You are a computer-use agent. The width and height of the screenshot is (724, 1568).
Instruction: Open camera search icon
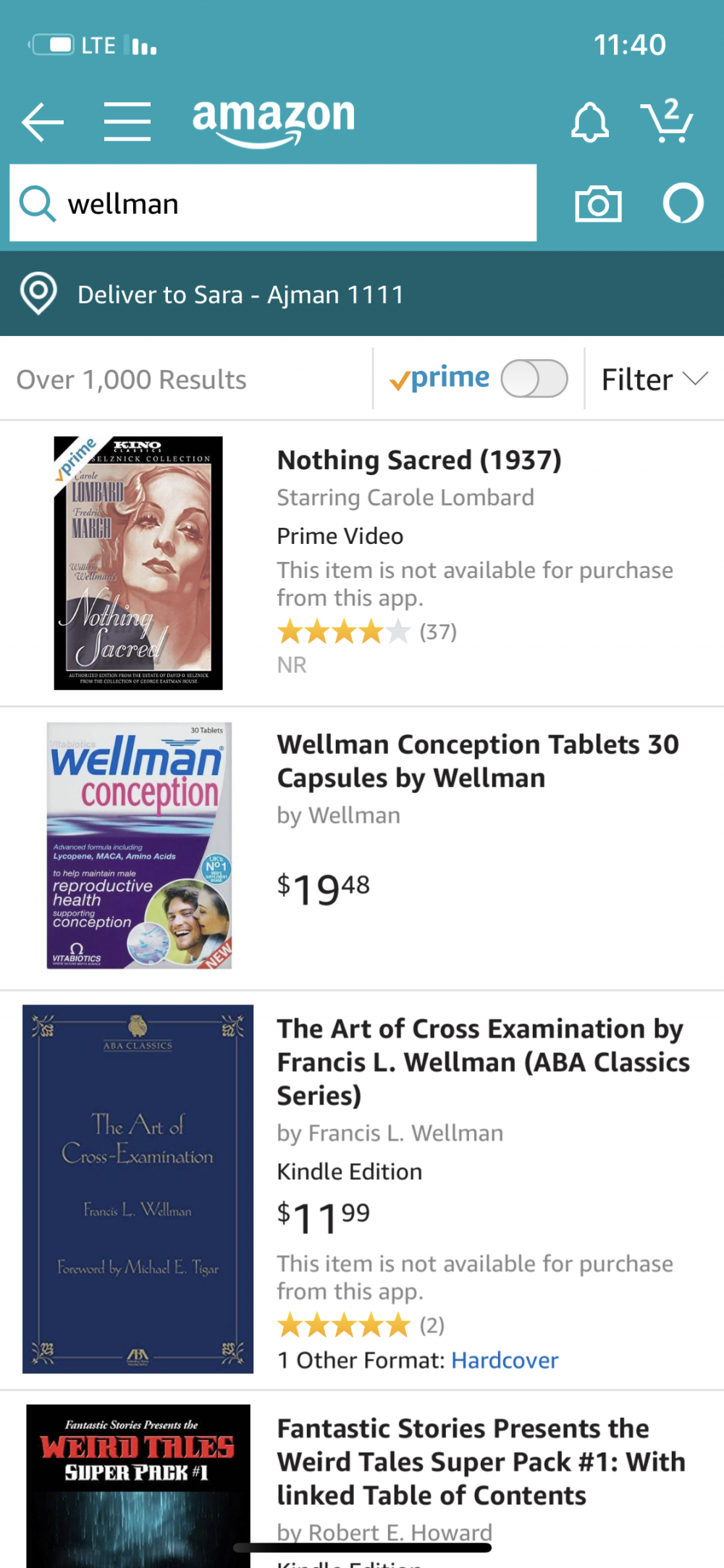pyautogui.click(x=598, y=204)
